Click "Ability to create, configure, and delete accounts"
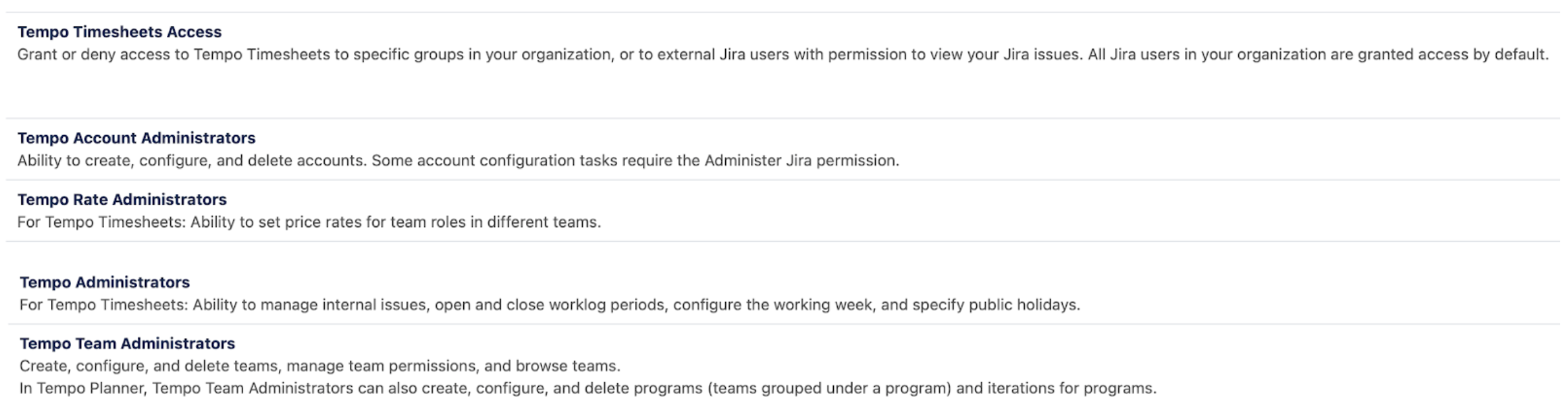Image resolution: width=1568 pixels, height=414 pixels. coord(192,160)
